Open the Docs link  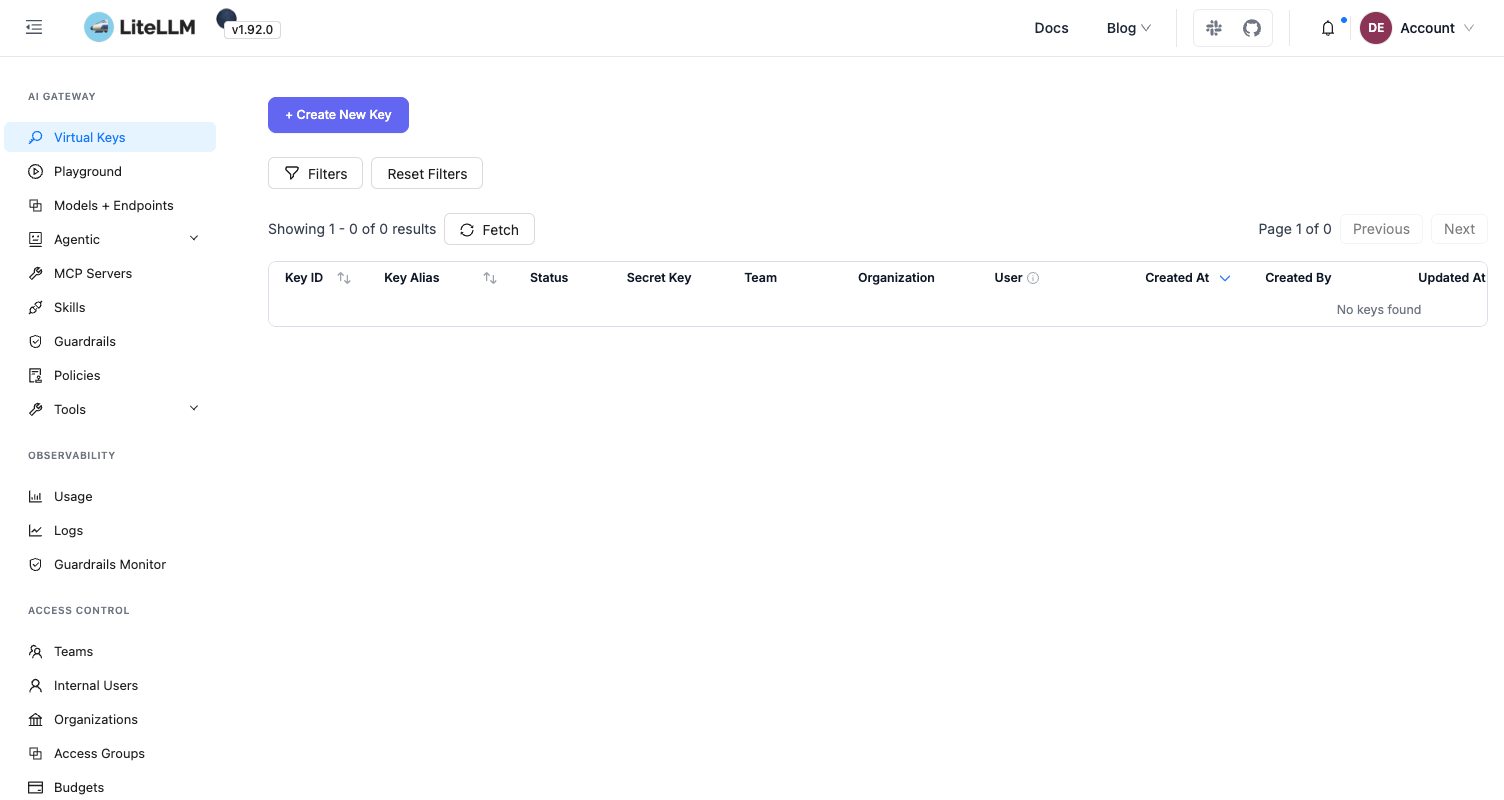pyautogui.click(x=1051, y=28)
